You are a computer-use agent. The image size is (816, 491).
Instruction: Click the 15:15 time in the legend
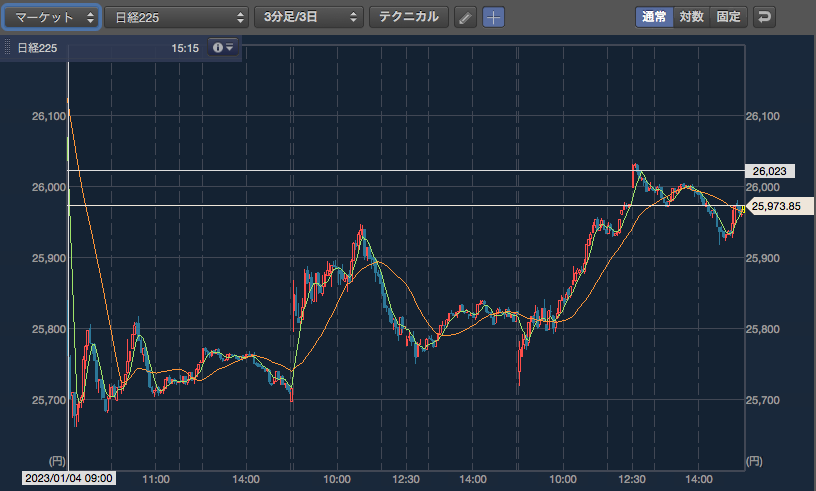coord(185,48)
